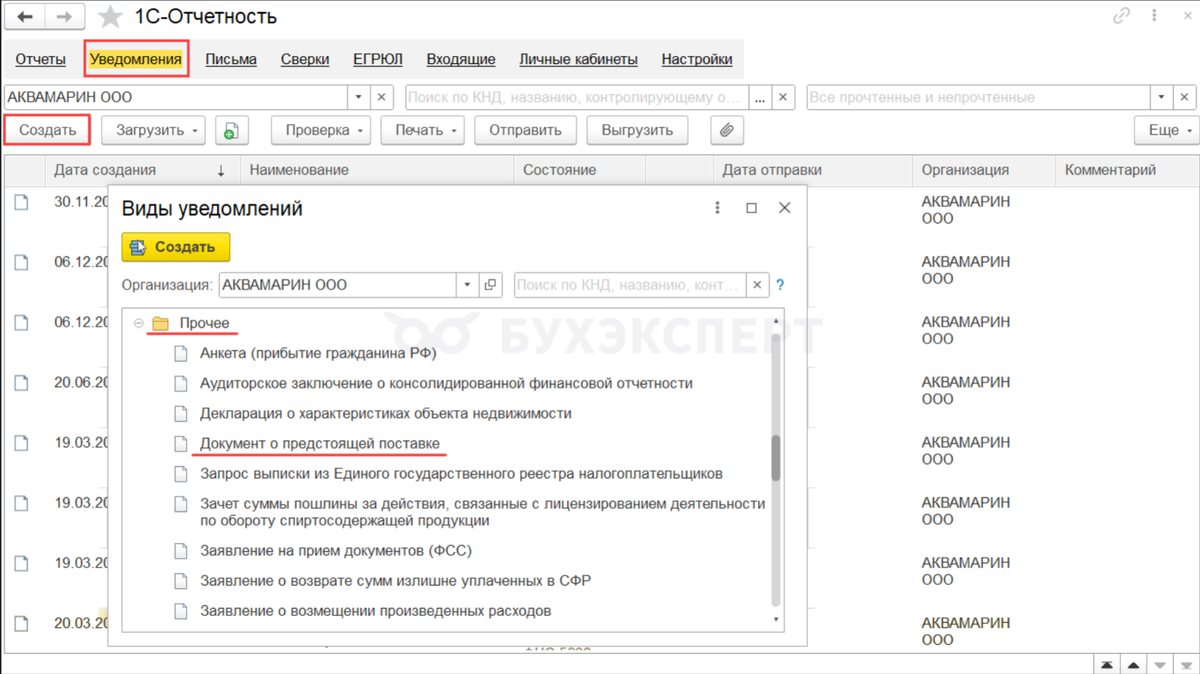Click the green add-document icon next to Загрузить
Image resolution: width=1200 pixels, height=674 pixels.
click(231, 130)
